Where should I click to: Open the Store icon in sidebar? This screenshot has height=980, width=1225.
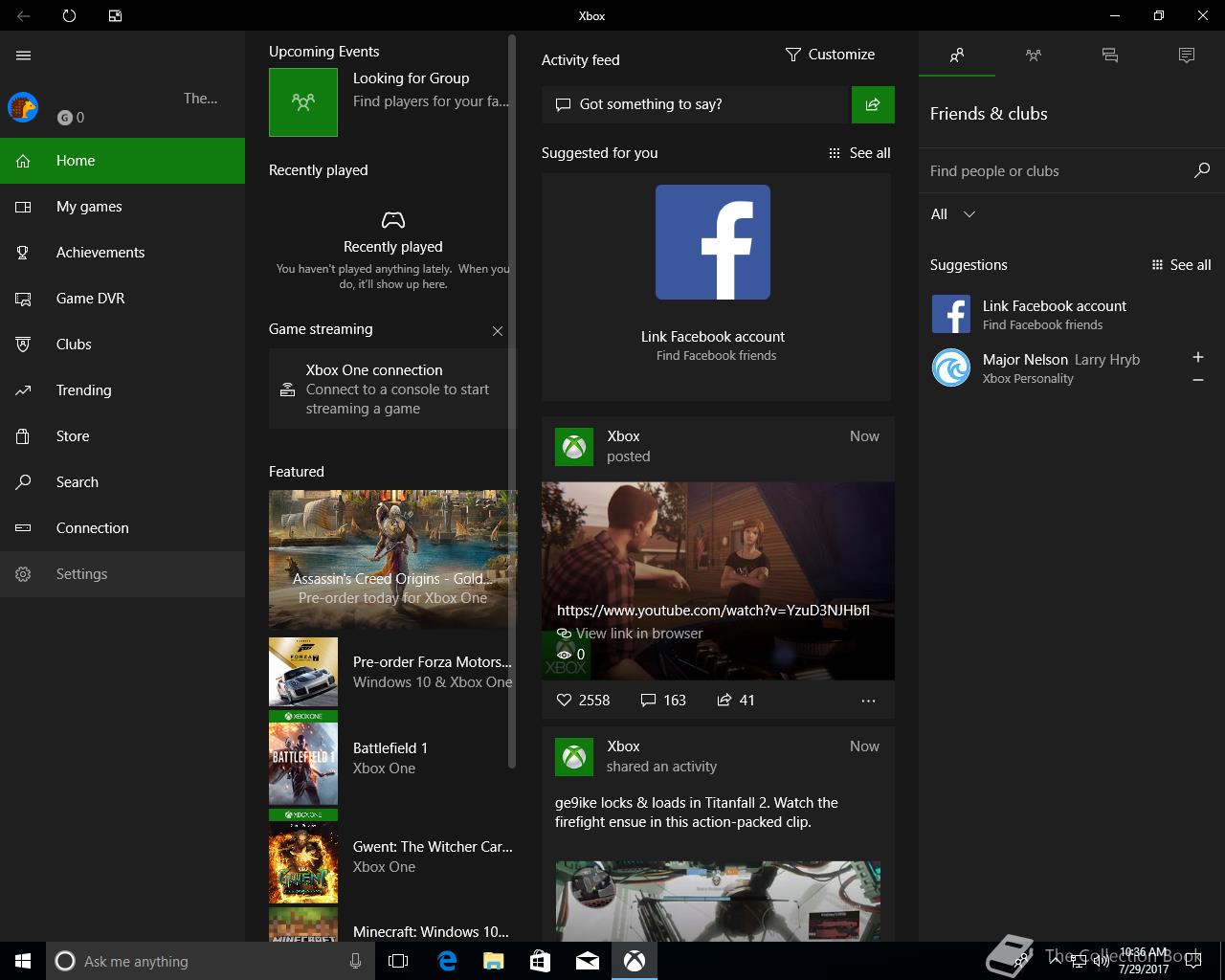(x=23, y=436)
